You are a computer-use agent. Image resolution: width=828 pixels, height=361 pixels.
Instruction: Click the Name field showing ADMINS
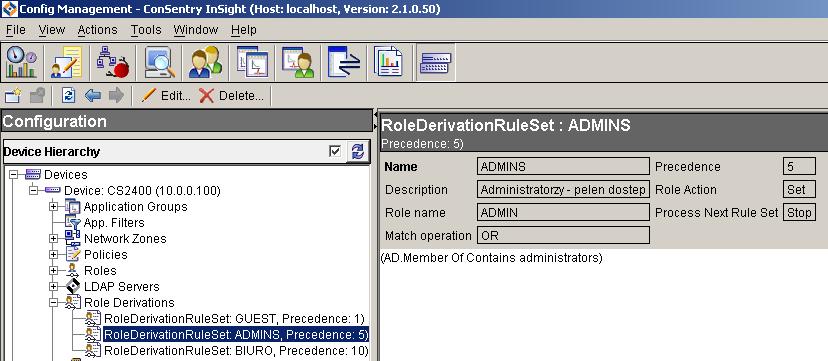click(x=563, y=166)
